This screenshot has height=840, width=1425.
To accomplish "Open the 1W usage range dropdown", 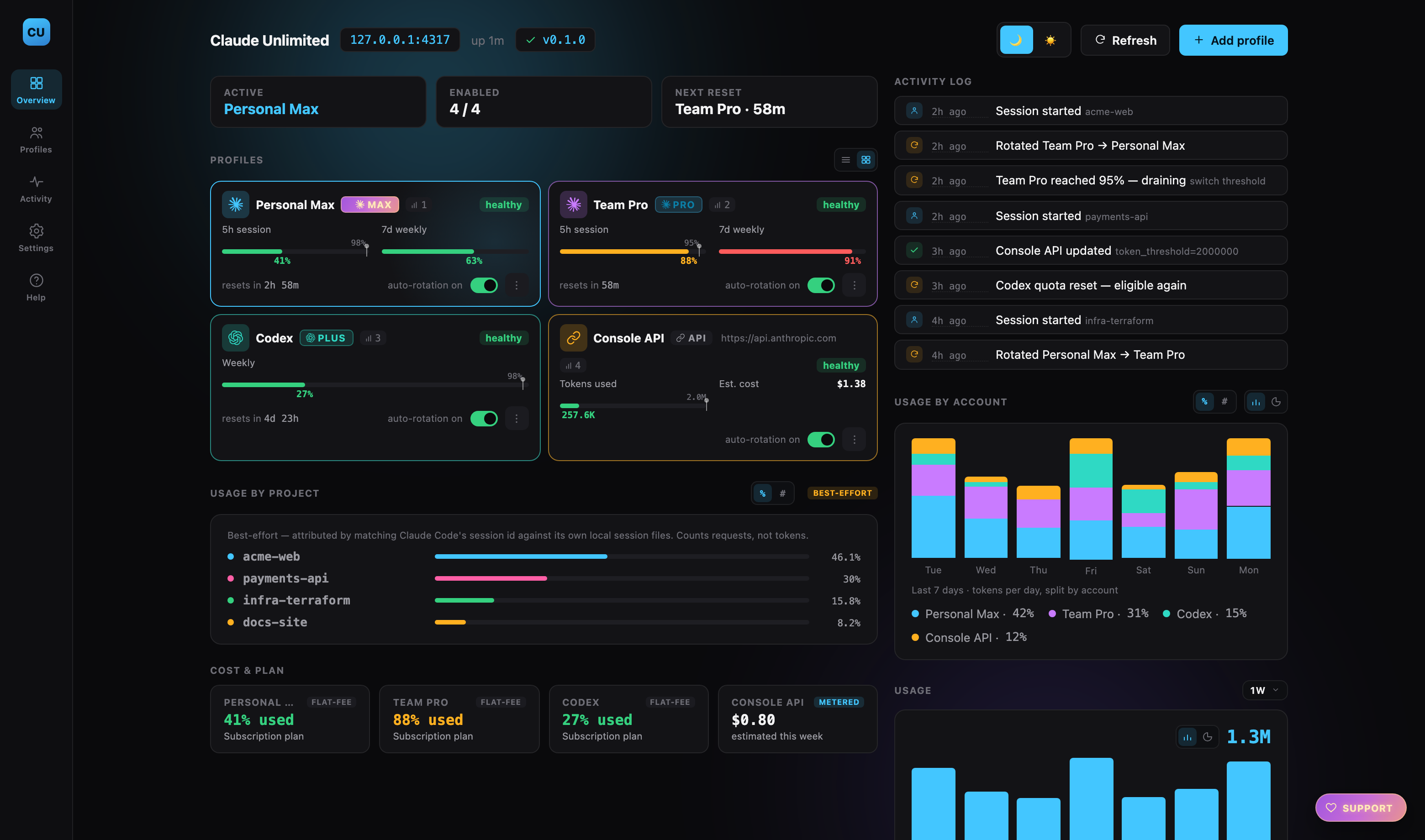I will pyautogui.click(x=1265, y=690).
